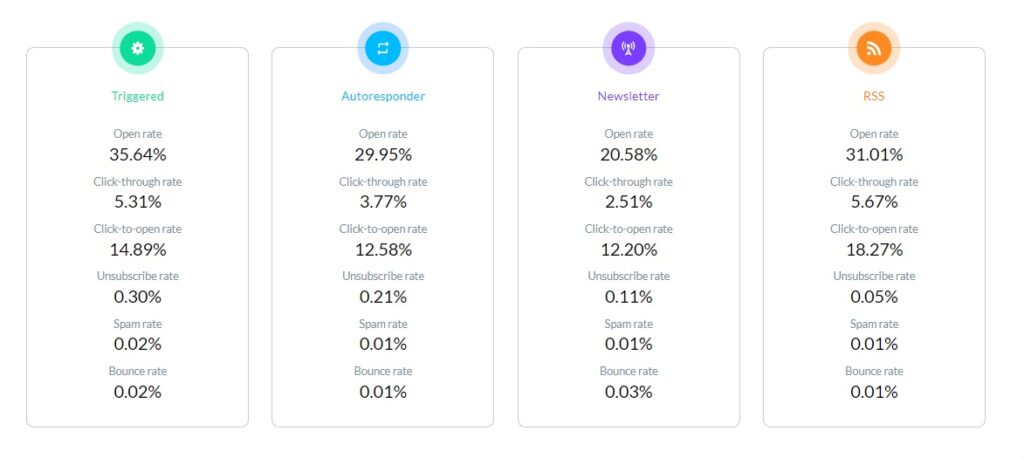Open the Autoresponder heading link
1024x458 pixels.
point(383,96)
